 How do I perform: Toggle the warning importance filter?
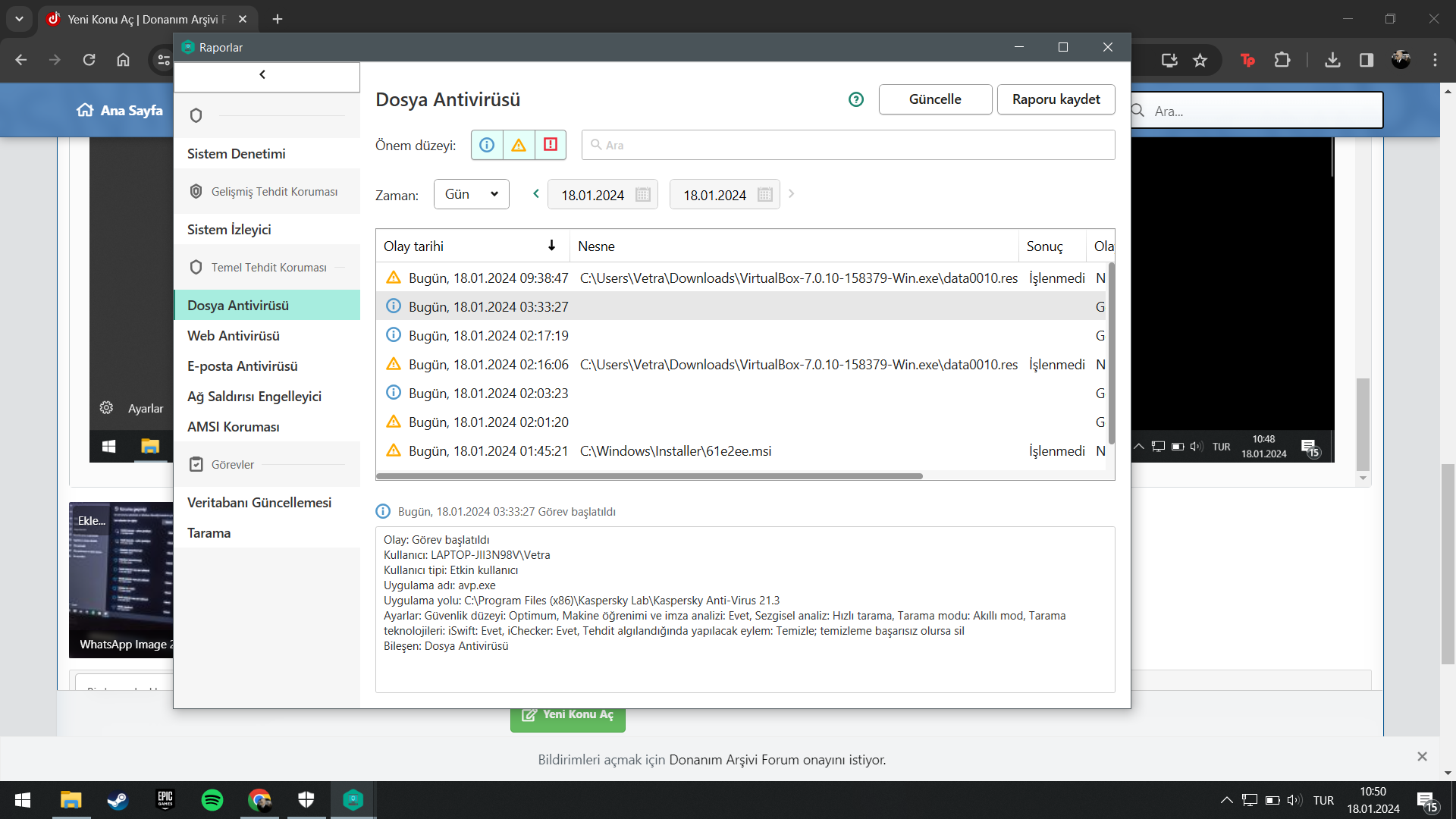click(x=519, y=145)
